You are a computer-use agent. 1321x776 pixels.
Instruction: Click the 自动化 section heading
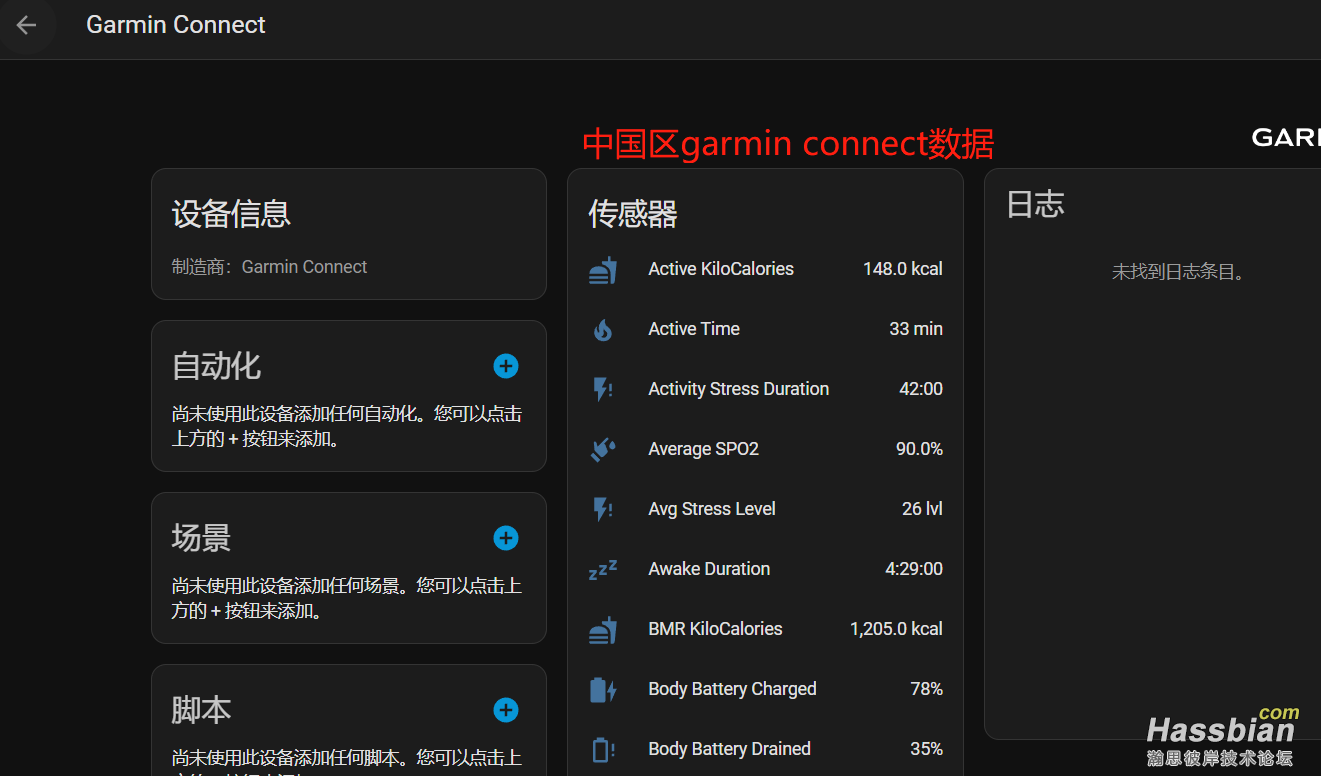point(216,366)
